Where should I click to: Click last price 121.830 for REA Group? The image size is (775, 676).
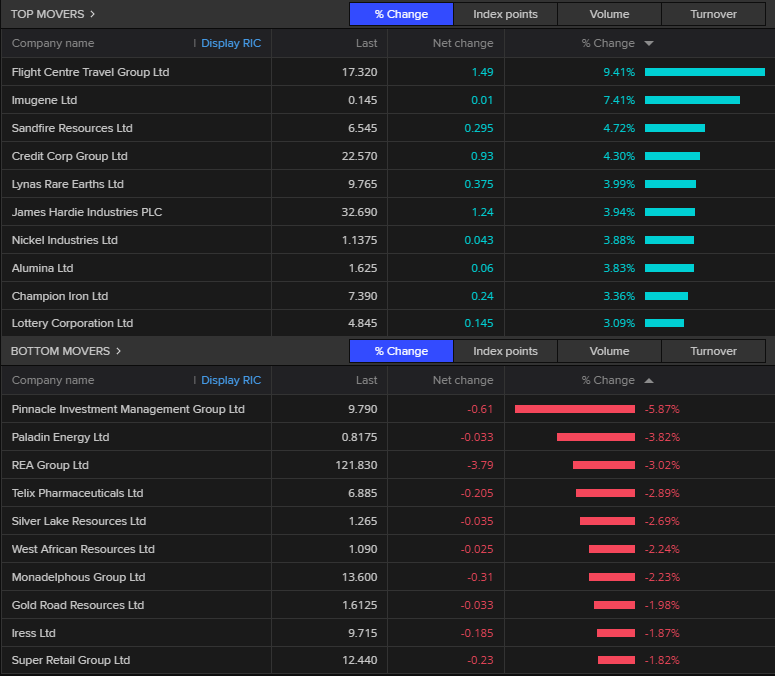pyautogui.click(x=356, y=465)
